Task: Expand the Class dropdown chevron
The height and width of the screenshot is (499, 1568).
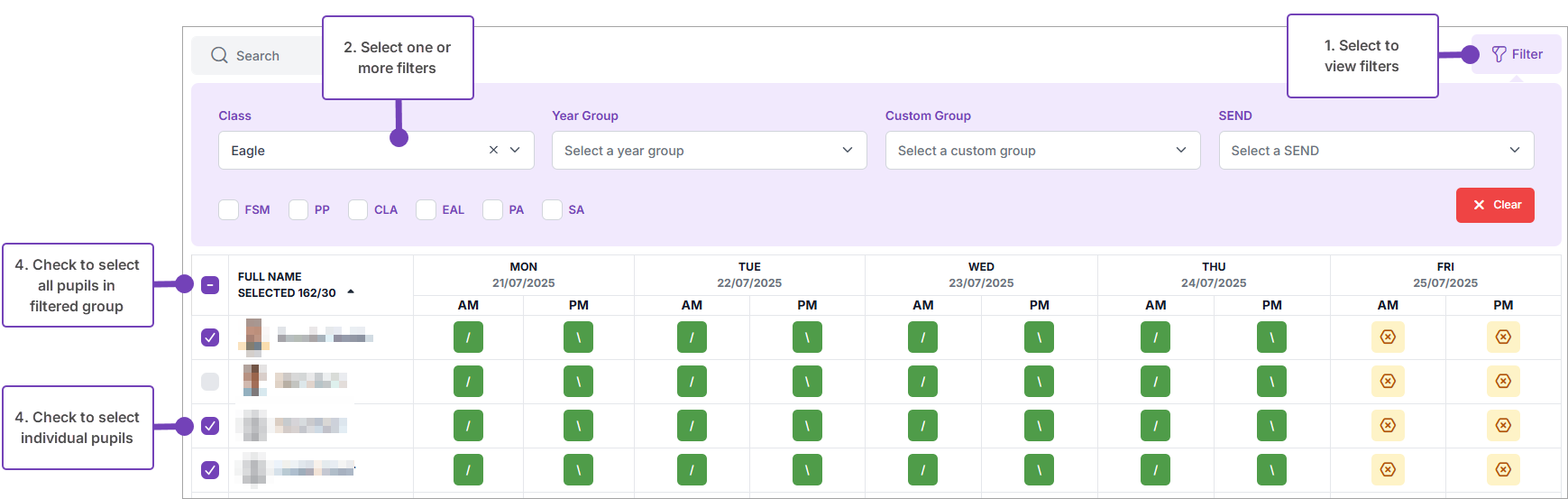Action: [x=515, y=150]
